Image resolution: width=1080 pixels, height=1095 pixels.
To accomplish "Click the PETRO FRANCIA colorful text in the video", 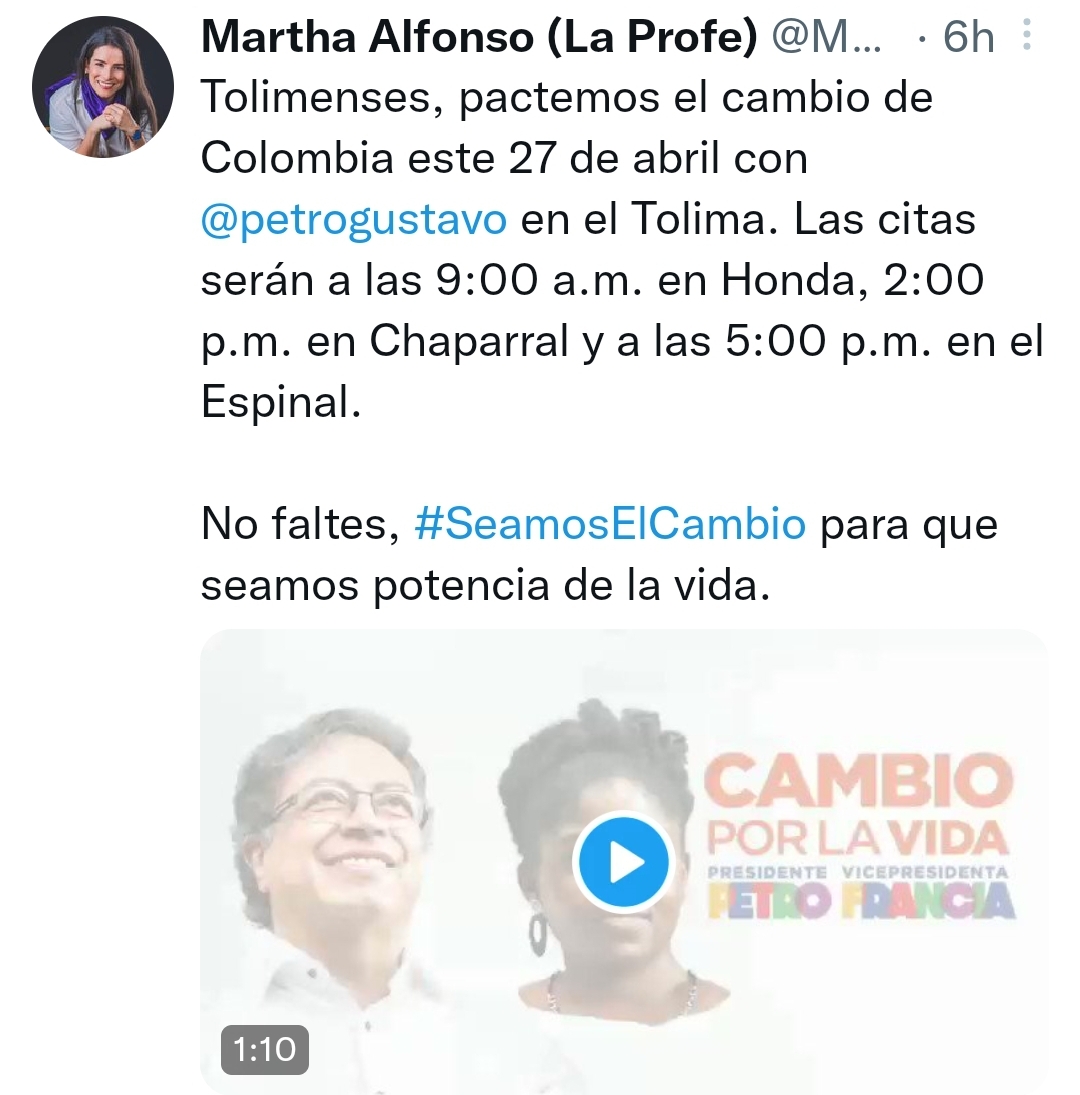I will pos(860,900).
